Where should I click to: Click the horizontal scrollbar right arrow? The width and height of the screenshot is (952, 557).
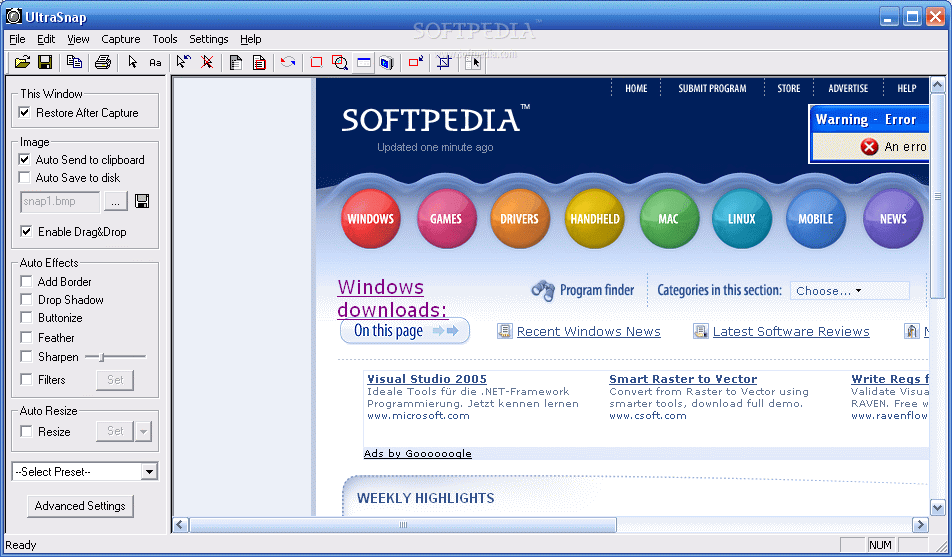click(920, 524)
